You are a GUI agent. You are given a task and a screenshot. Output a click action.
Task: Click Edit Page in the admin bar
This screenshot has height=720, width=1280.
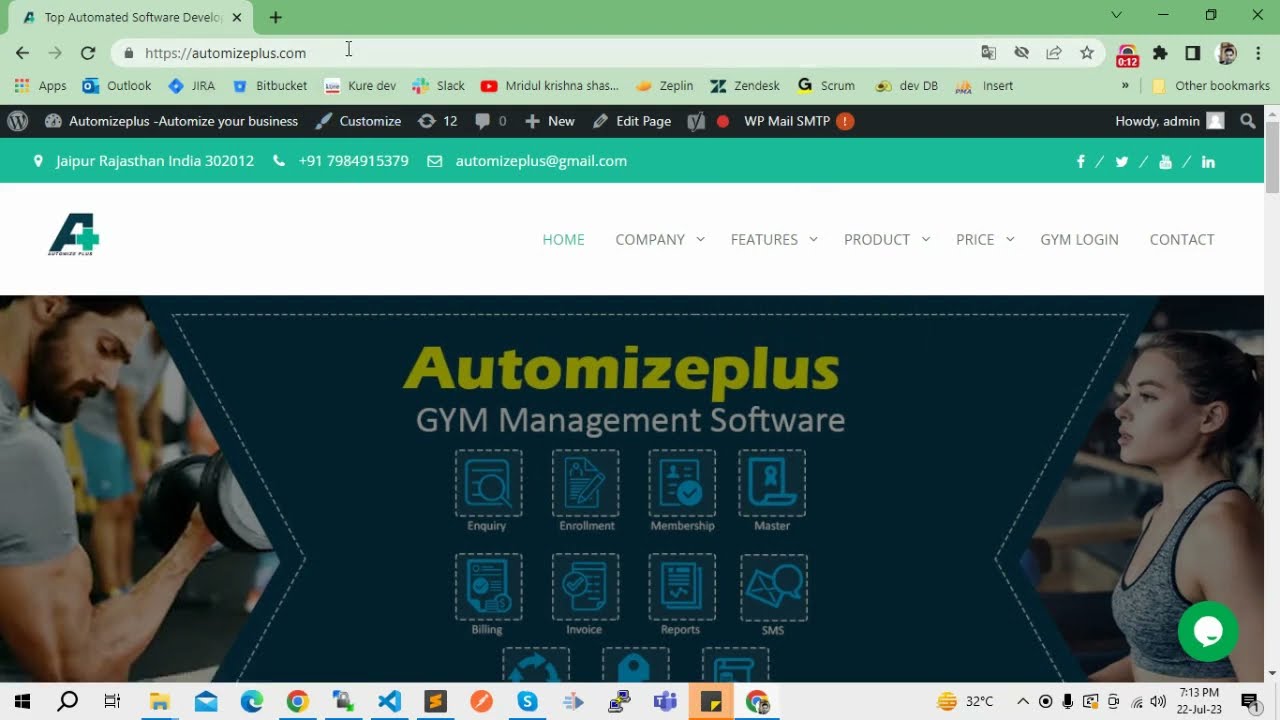pos(632,121)
